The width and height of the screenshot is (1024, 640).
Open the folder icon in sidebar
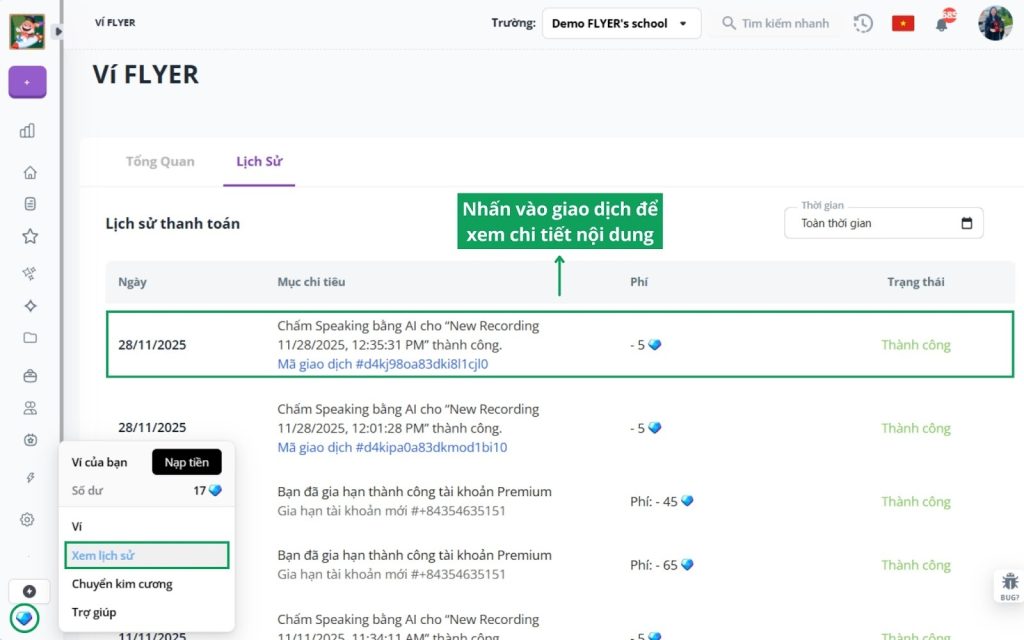tap(30, 338)
